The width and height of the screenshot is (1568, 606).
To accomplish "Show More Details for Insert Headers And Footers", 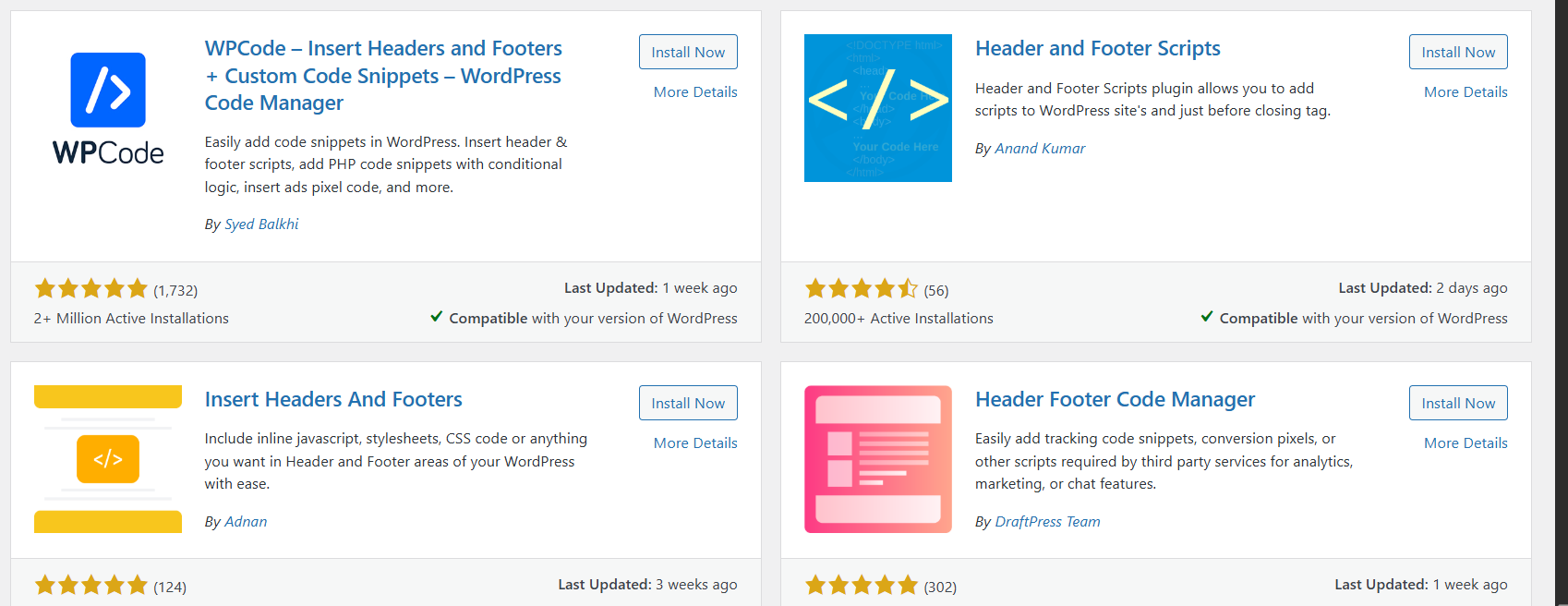I will [x=695, y=442].
